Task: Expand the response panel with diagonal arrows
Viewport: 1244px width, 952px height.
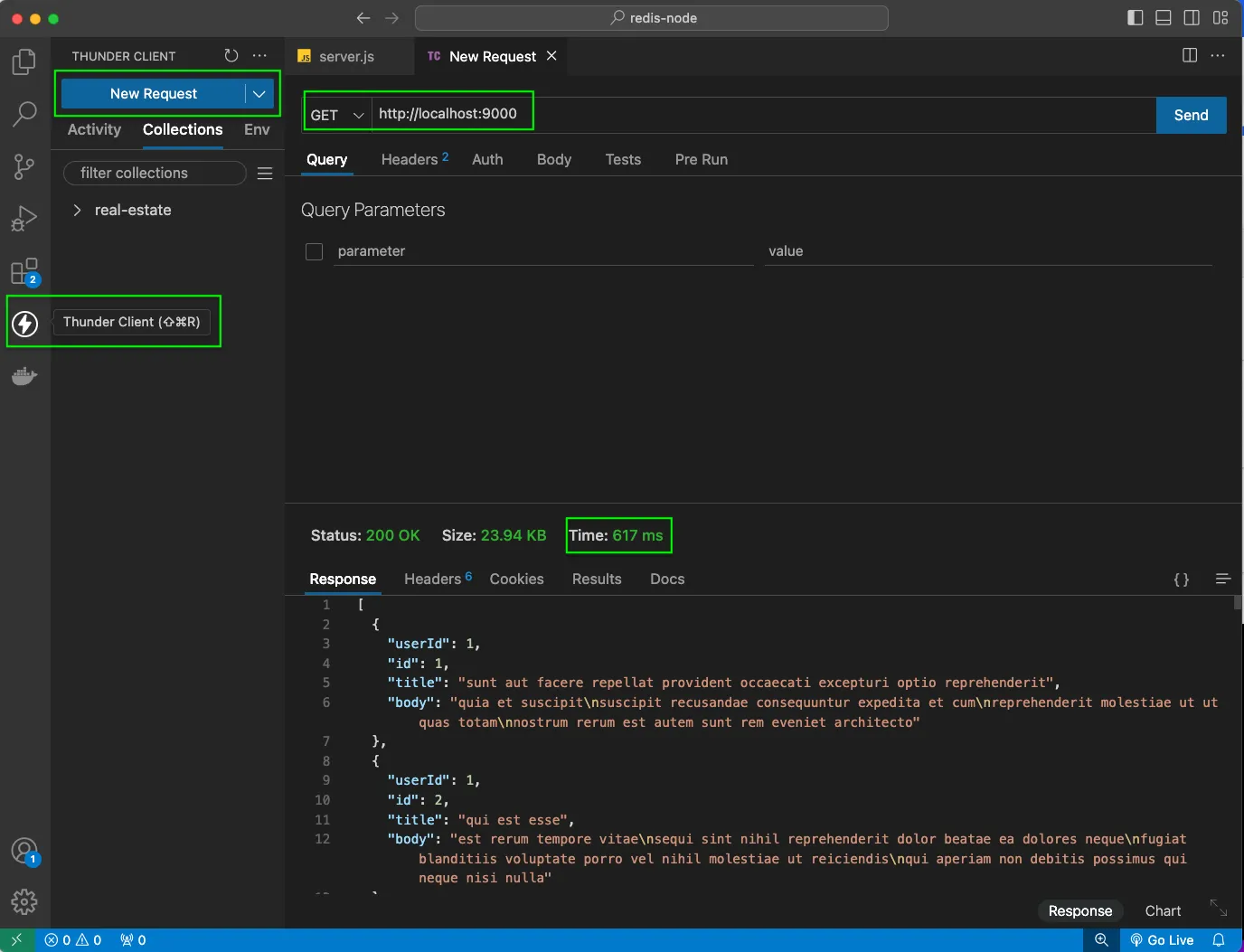Action: (x=1219, y=907)
